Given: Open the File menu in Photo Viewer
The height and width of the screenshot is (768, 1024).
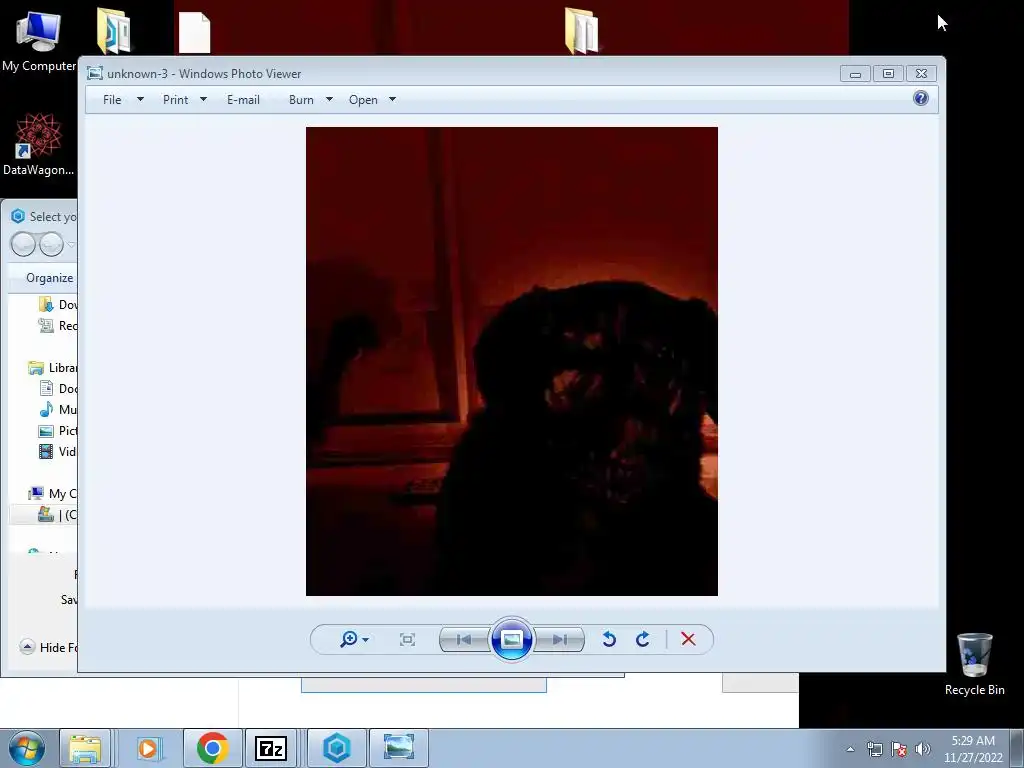Looking at the screenshot, I should 112,100.
